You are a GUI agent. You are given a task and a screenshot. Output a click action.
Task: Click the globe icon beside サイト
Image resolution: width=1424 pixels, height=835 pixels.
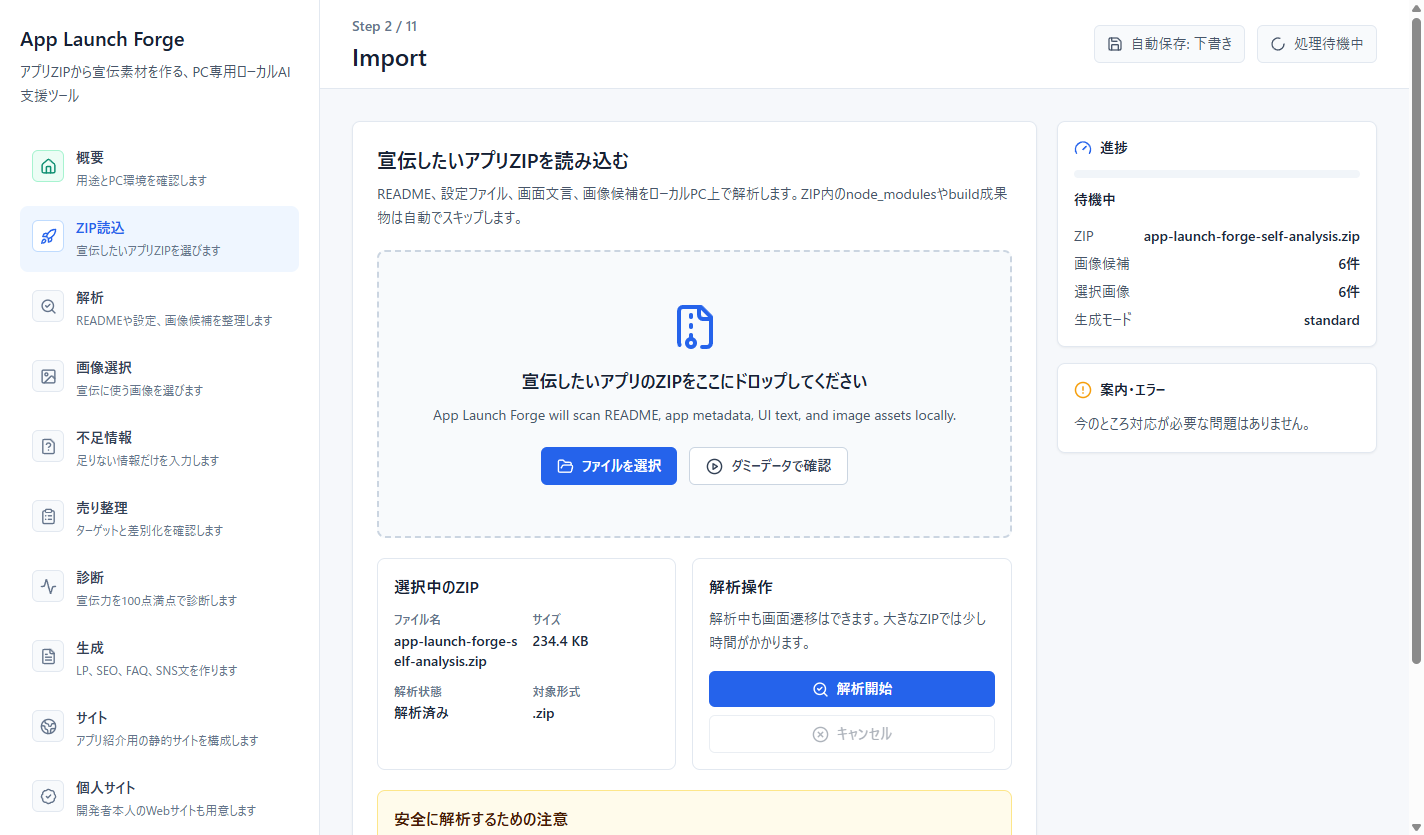point(48,726)
